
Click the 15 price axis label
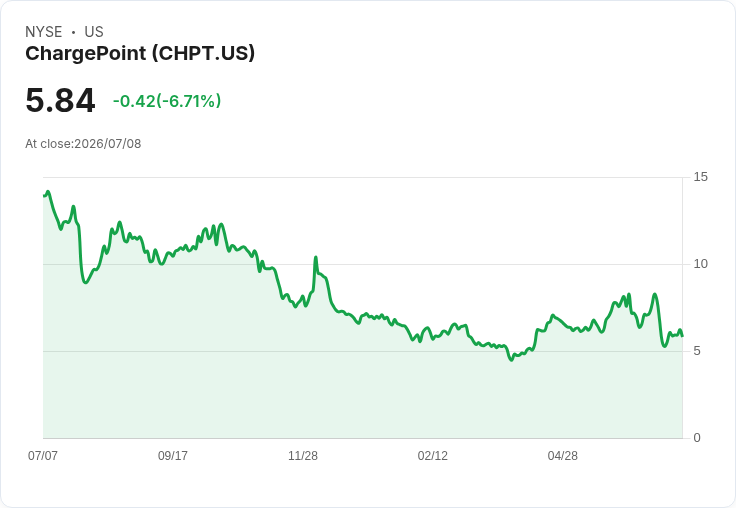[x=700, y=177]
